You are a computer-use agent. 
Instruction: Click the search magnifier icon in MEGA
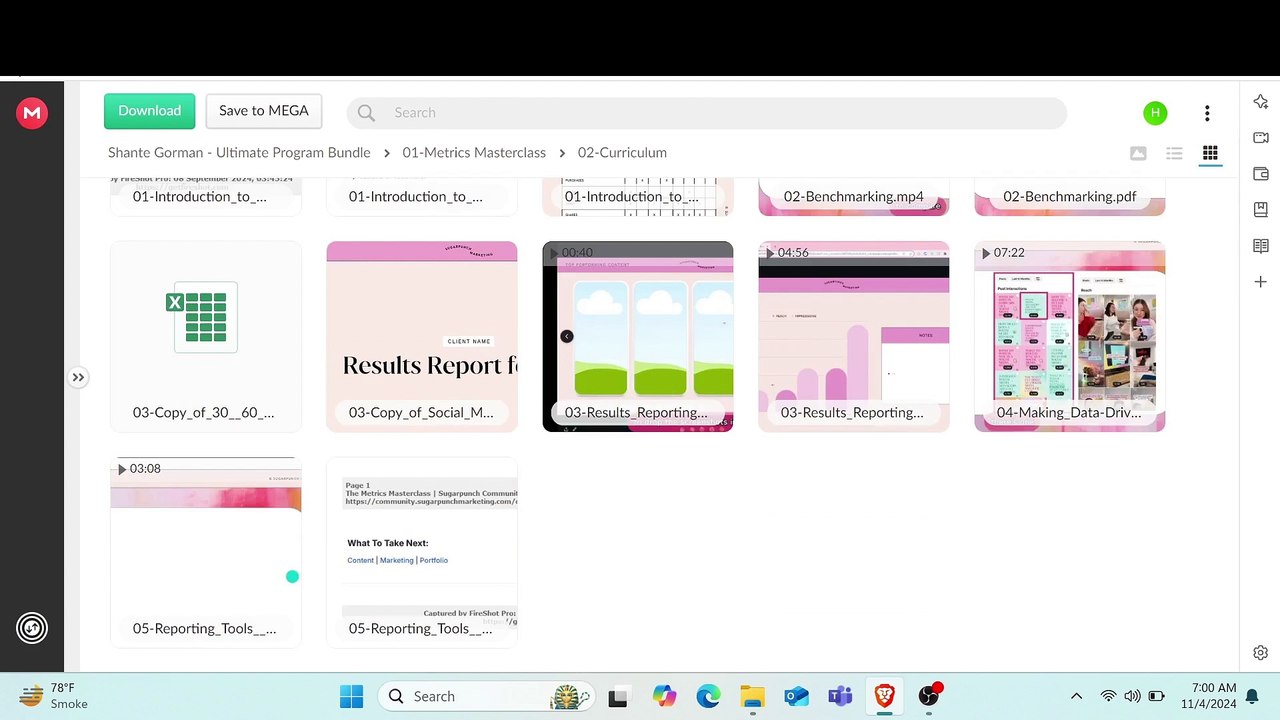point(366,113)
